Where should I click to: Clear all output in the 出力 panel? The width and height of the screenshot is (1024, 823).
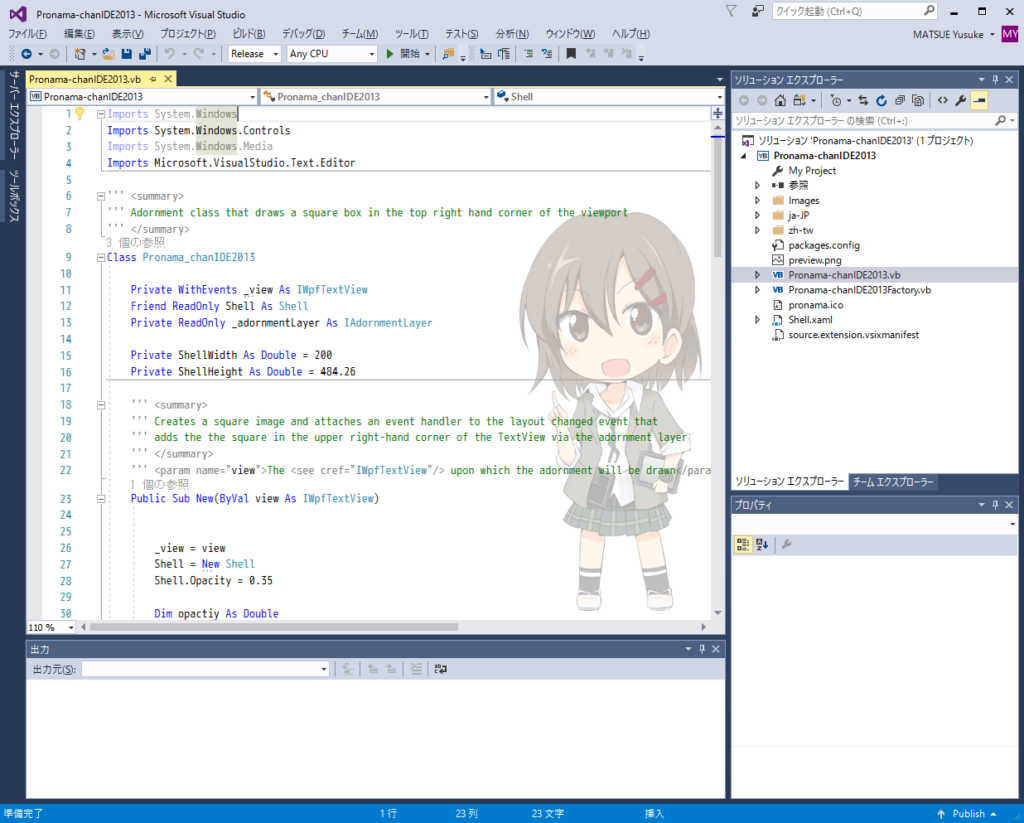click(x=416, y=670)
